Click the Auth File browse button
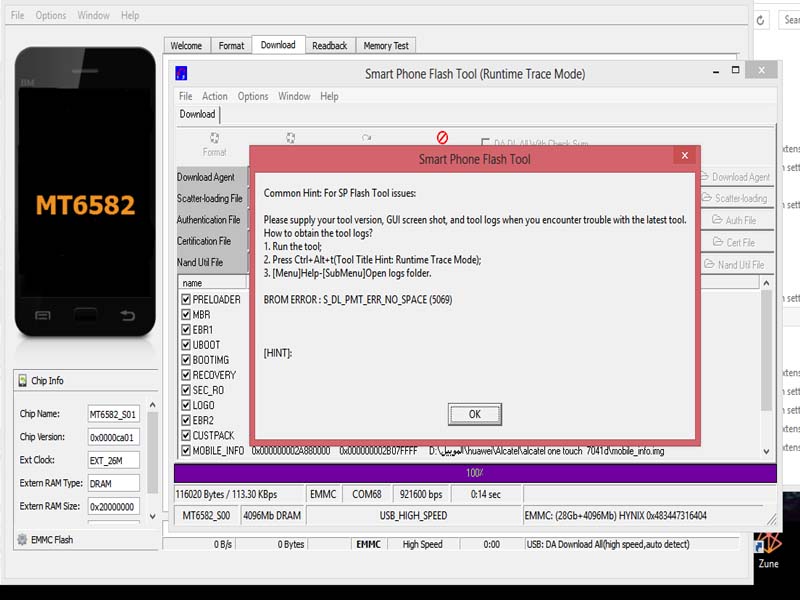 [736, 220]
